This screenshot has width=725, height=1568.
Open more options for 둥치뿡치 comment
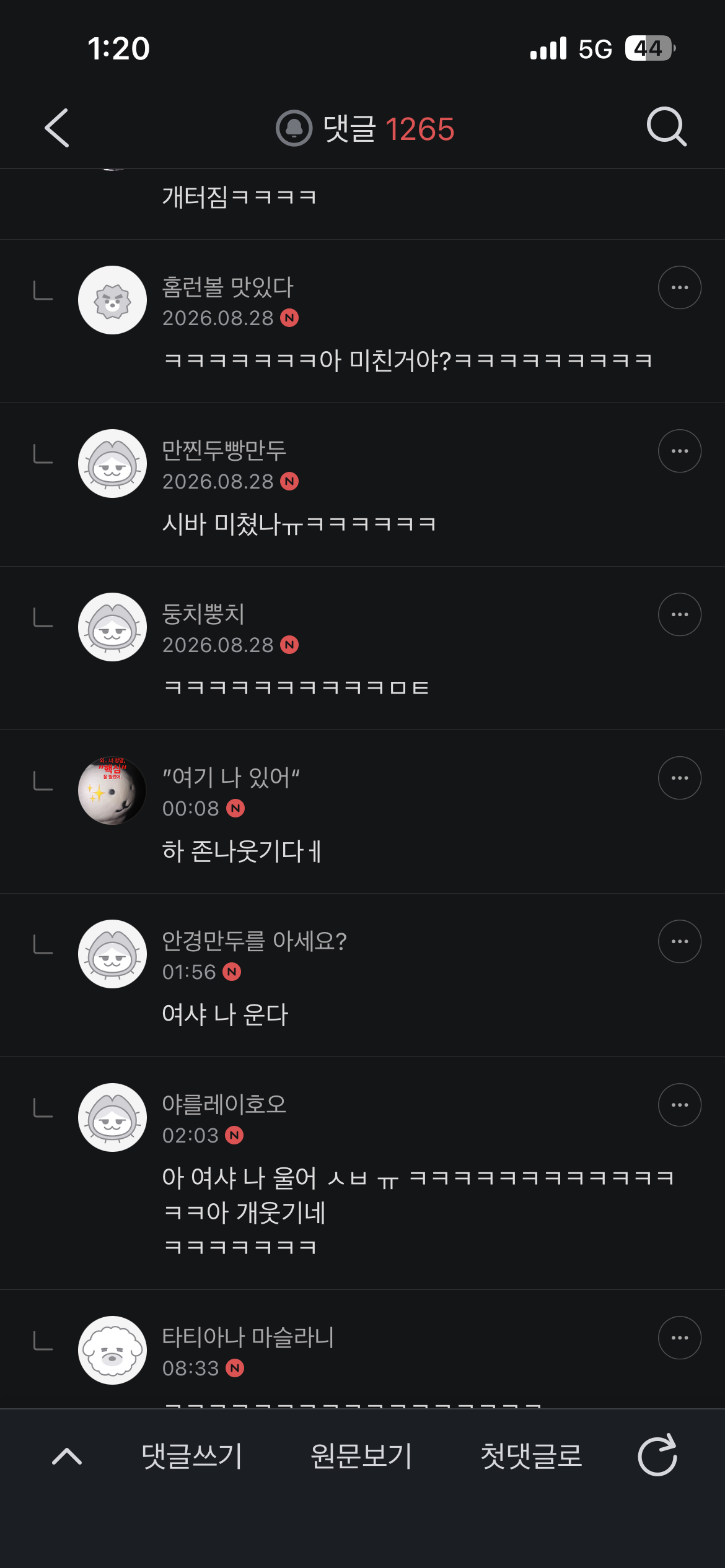(x=680, y=614)
